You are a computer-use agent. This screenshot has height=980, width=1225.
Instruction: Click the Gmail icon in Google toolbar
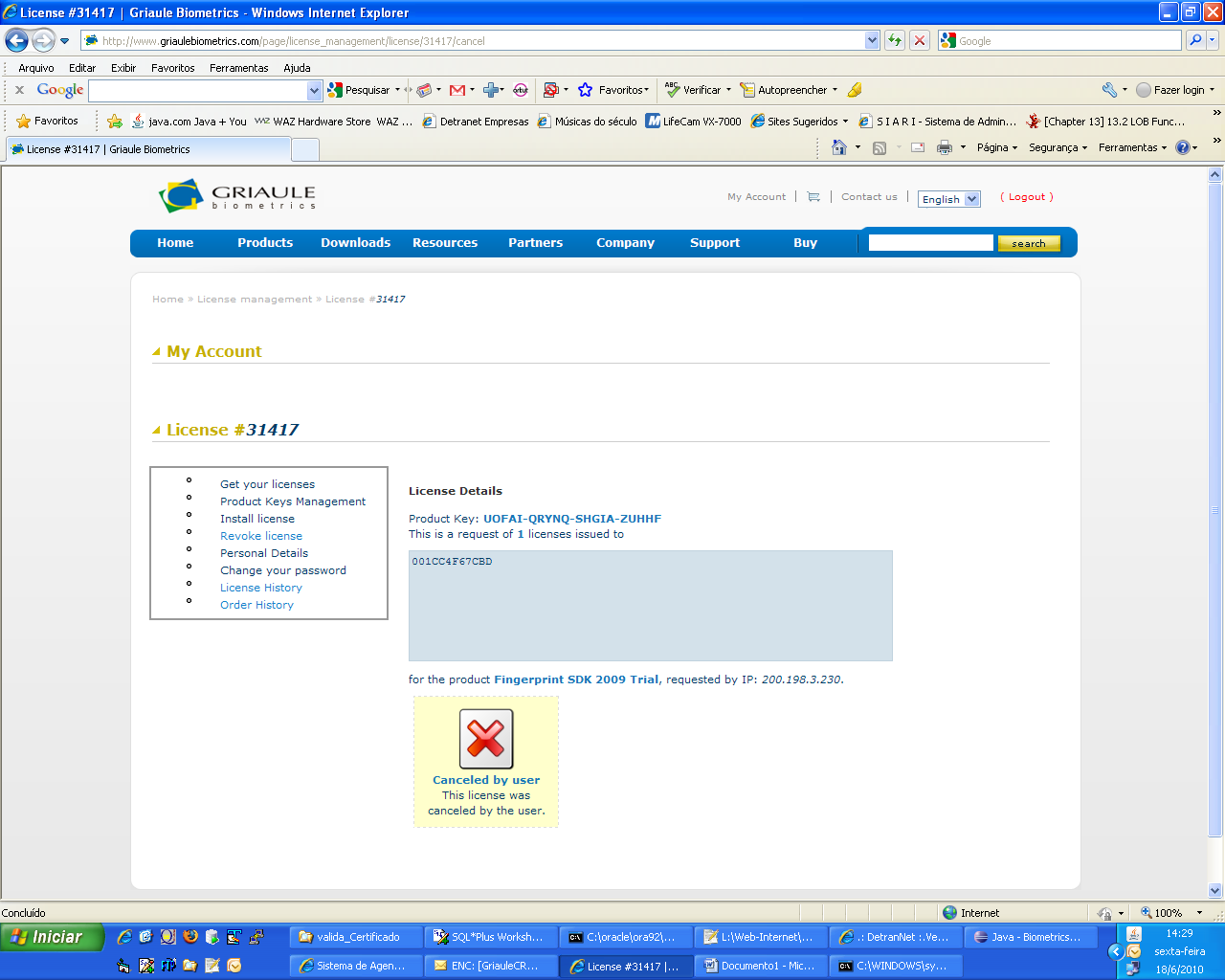click(x=457, y=90)
